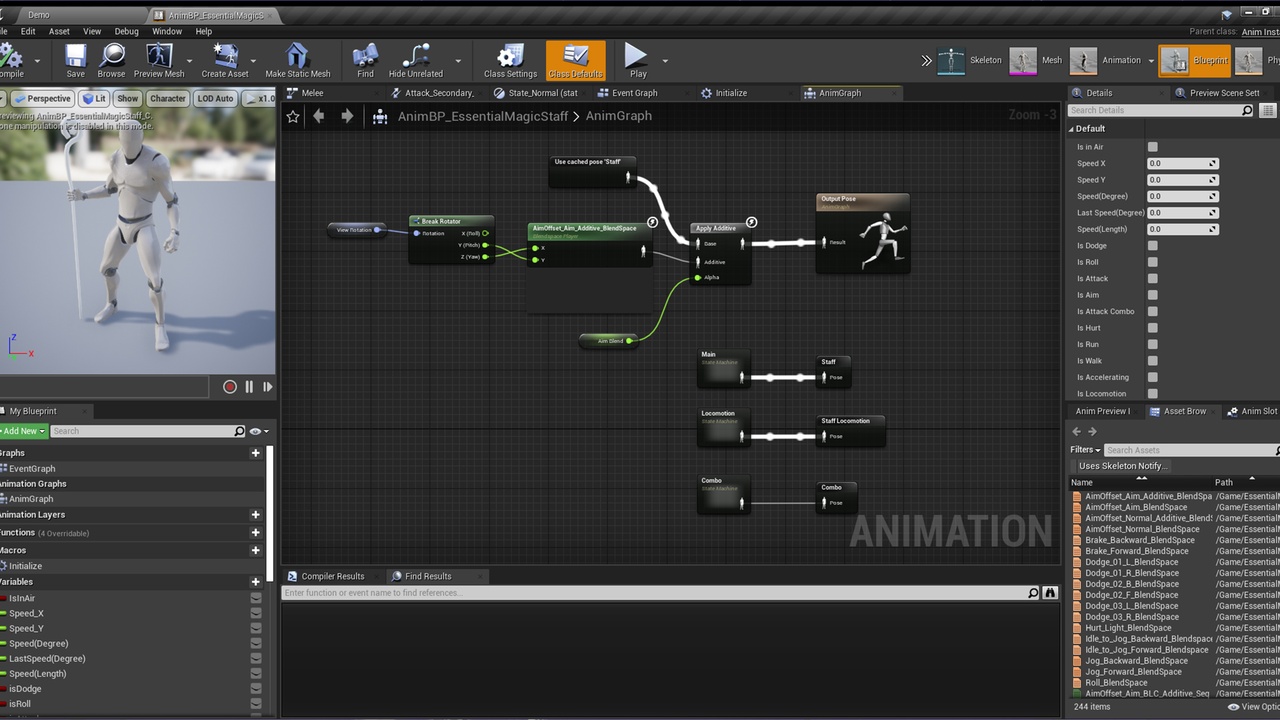
Task: Click the Save toolbar icon
Action: 75,60
